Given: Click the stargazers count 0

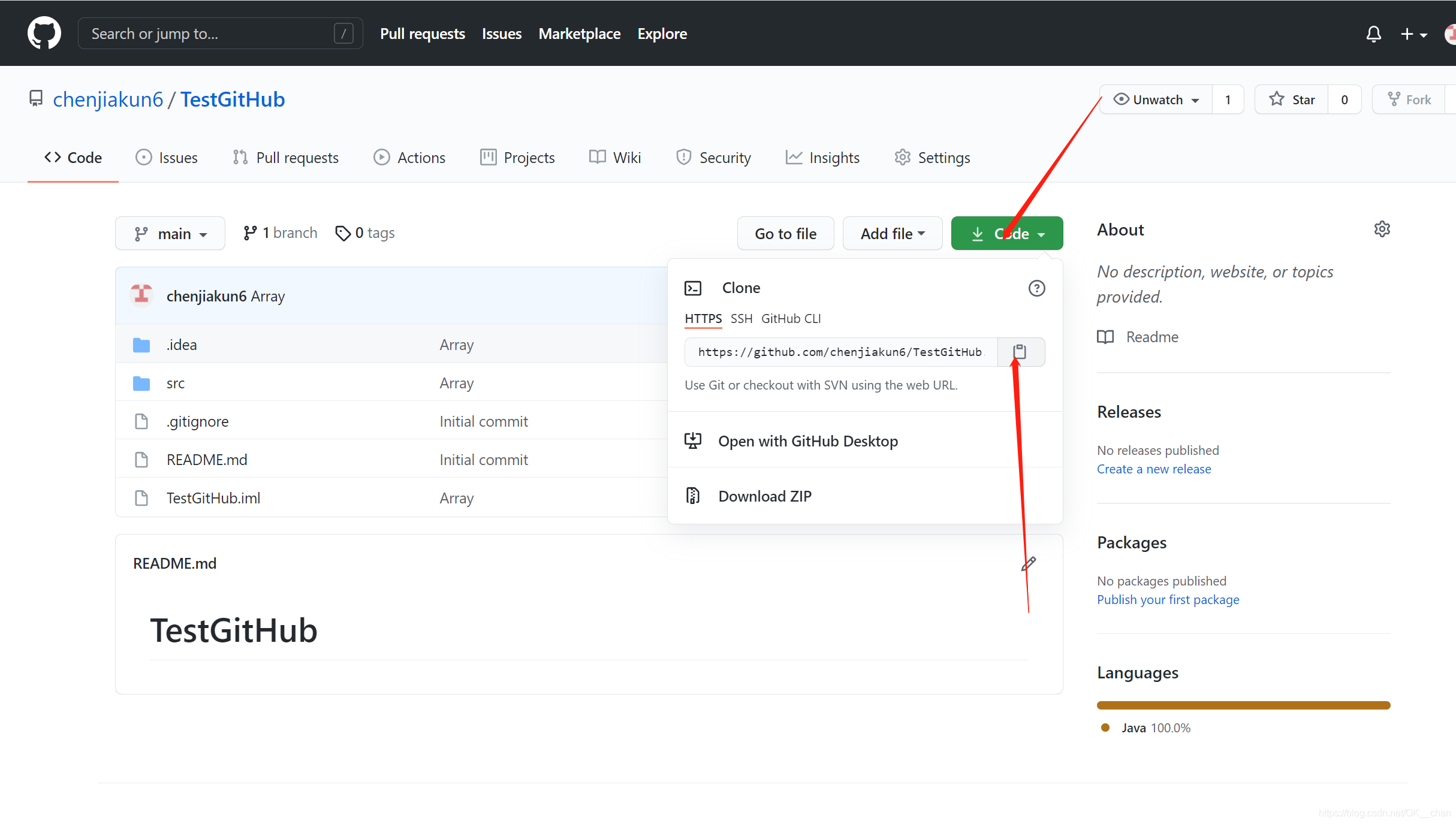Looking at the screenshot, I should [x=1345, y=99].
